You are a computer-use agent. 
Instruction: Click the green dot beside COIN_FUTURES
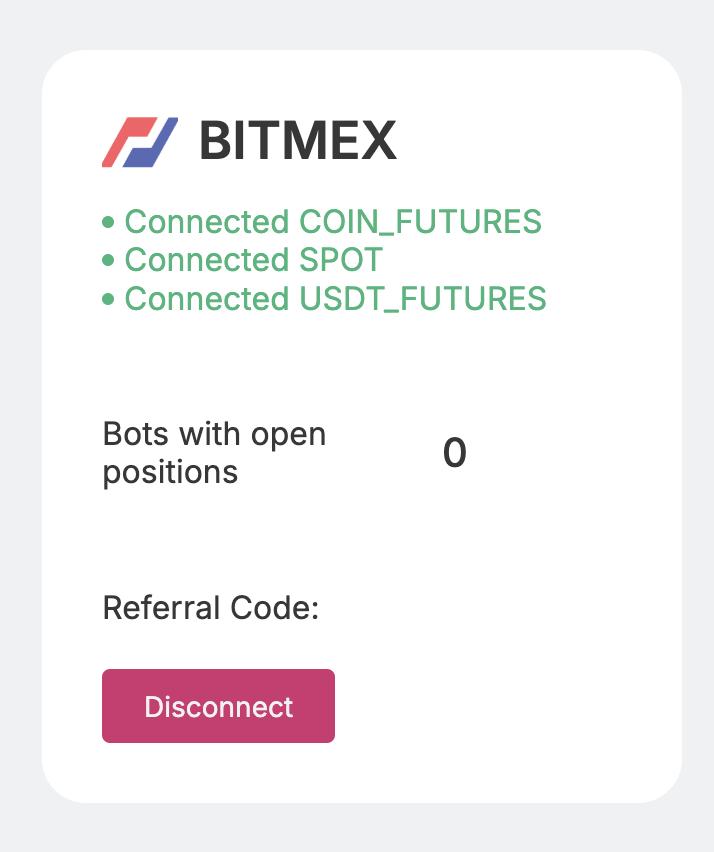coord(109,222)
